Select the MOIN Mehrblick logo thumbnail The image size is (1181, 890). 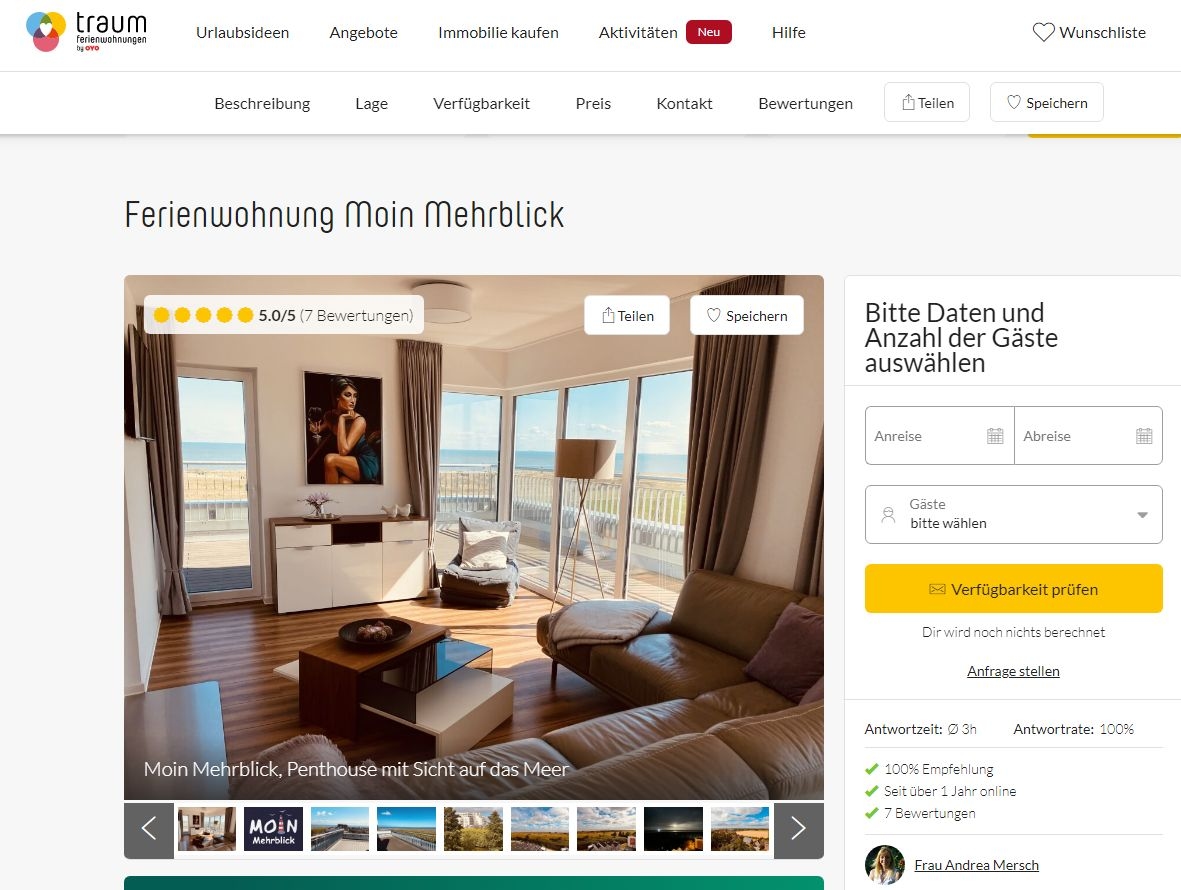tap(273, 829)
